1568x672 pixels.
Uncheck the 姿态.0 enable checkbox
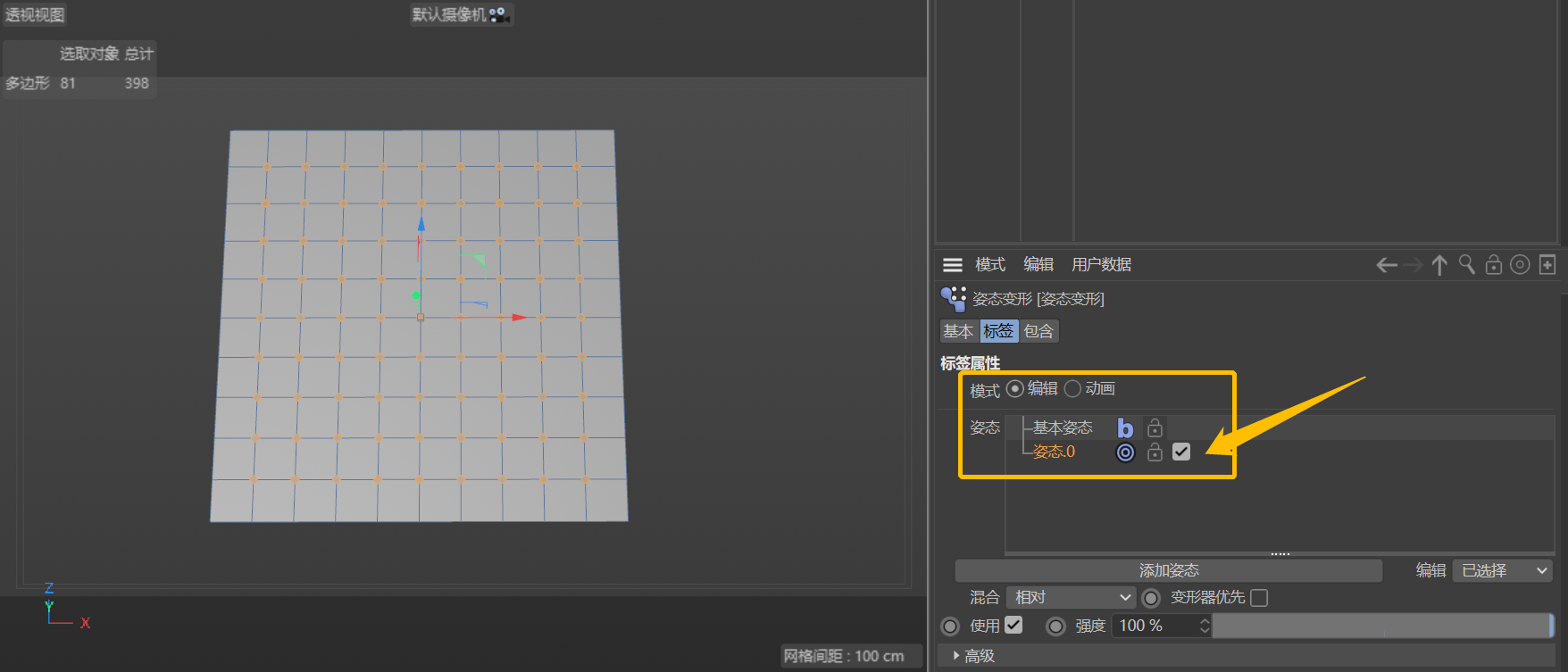pos(1181,452)
